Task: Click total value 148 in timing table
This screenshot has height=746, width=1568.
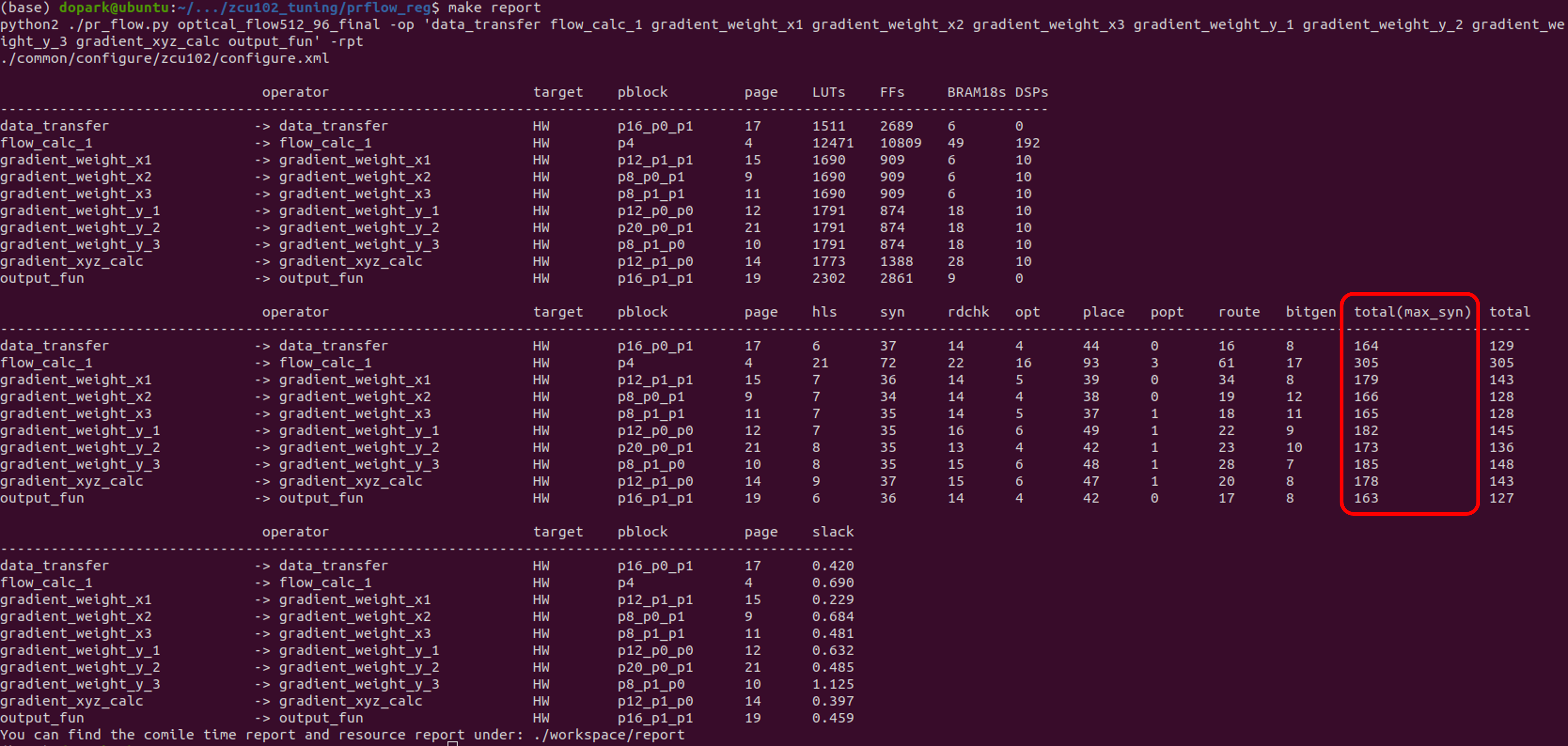Action: [1501, 464]
